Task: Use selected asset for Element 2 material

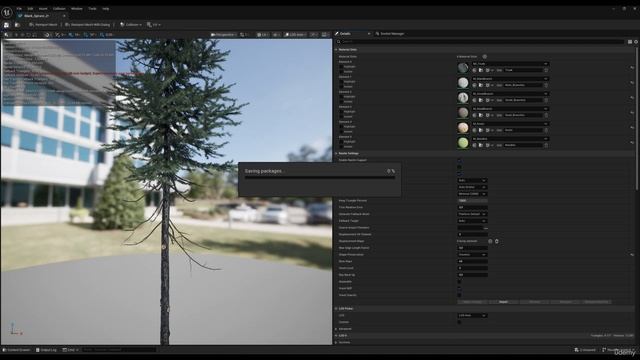Action: (474, 100)
